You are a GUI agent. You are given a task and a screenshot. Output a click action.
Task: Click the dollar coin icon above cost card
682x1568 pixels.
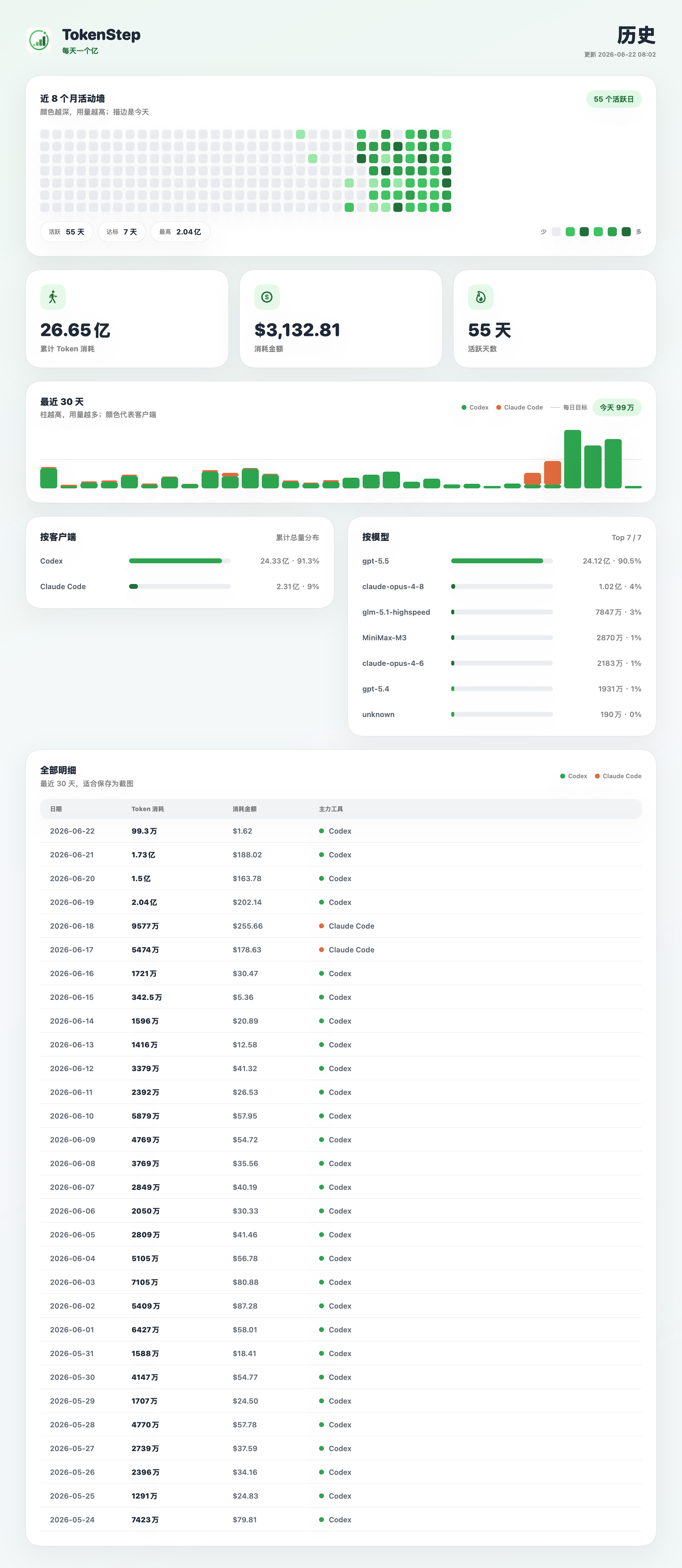pos(267,297)
